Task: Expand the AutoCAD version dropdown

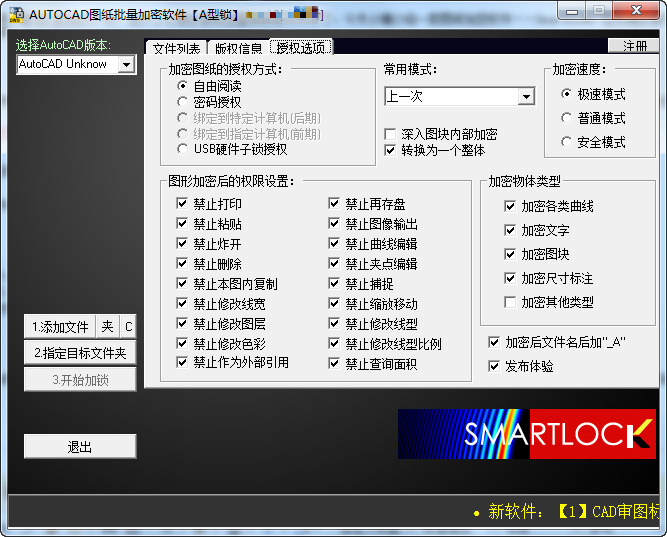Action: (126, 65)
